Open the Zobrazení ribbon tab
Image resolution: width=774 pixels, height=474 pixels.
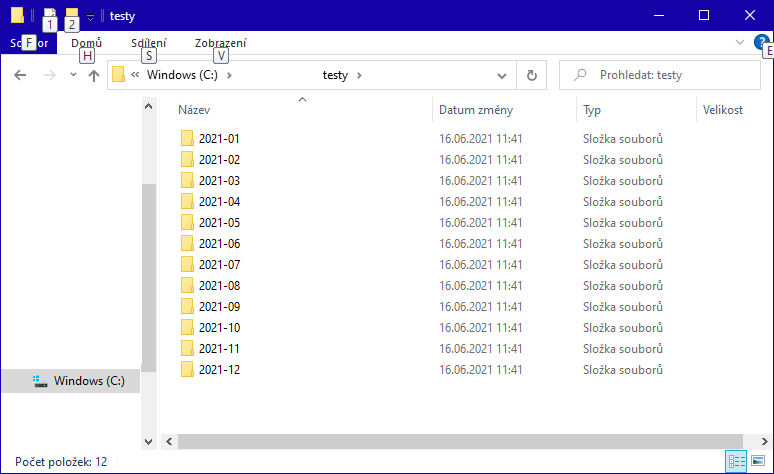pos(221,43)
